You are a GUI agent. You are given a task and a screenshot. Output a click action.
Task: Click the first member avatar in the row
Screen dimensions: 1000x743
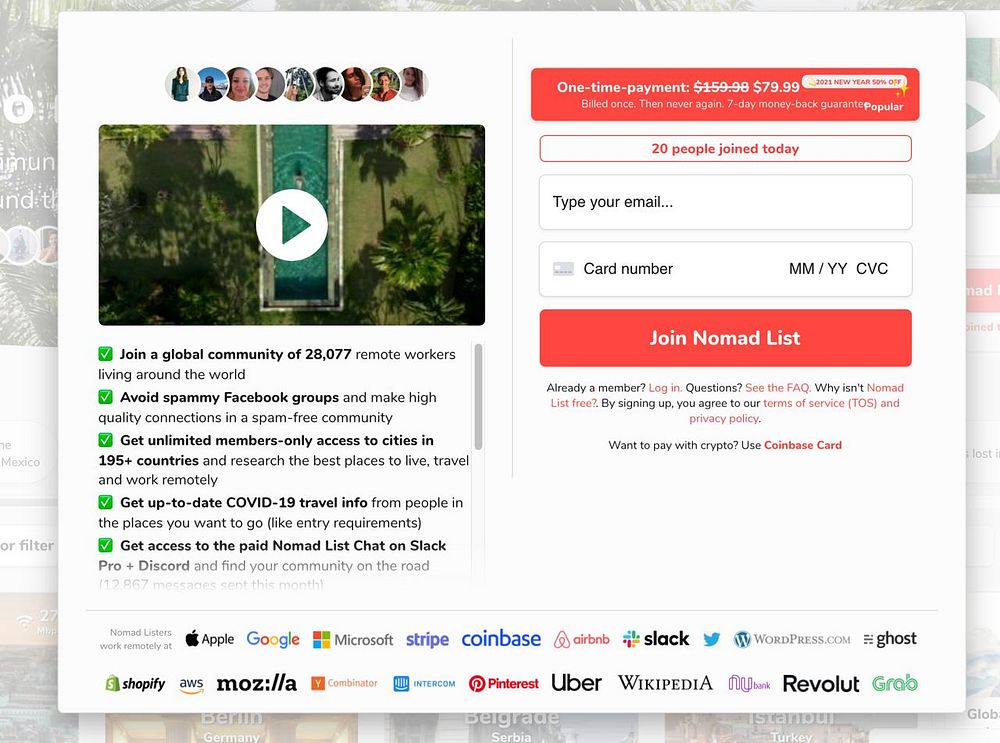(x=181, y=84)
